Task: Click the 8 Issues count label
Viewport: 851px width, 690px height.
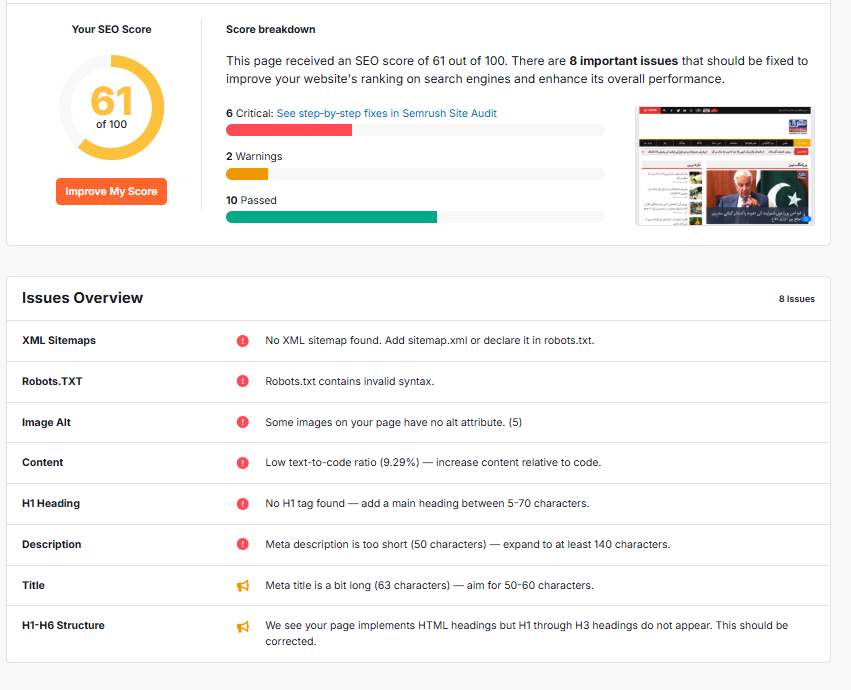Action: [796, 299]
